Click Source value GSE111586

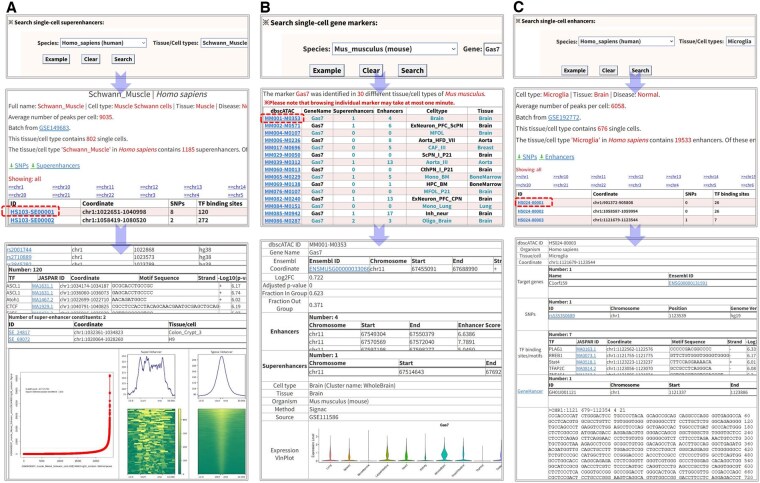point(324,417)
